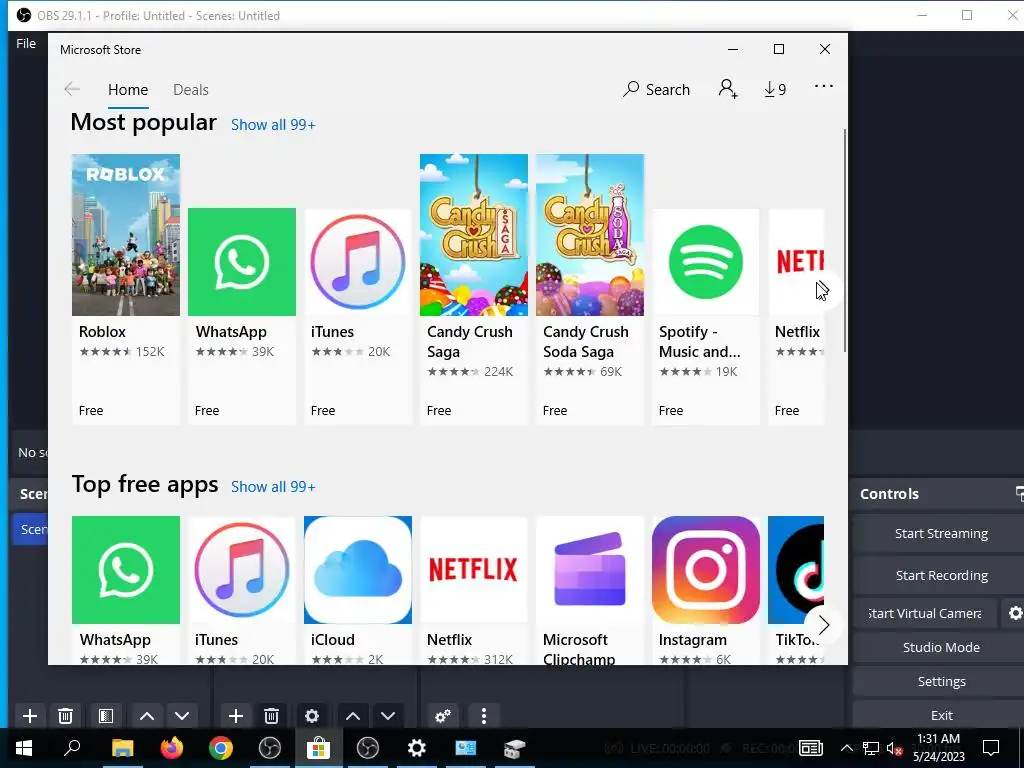This screenshot has width=1024, height=768.
Task: Open the scene filters icon in OBS
Action: (106, 716)
